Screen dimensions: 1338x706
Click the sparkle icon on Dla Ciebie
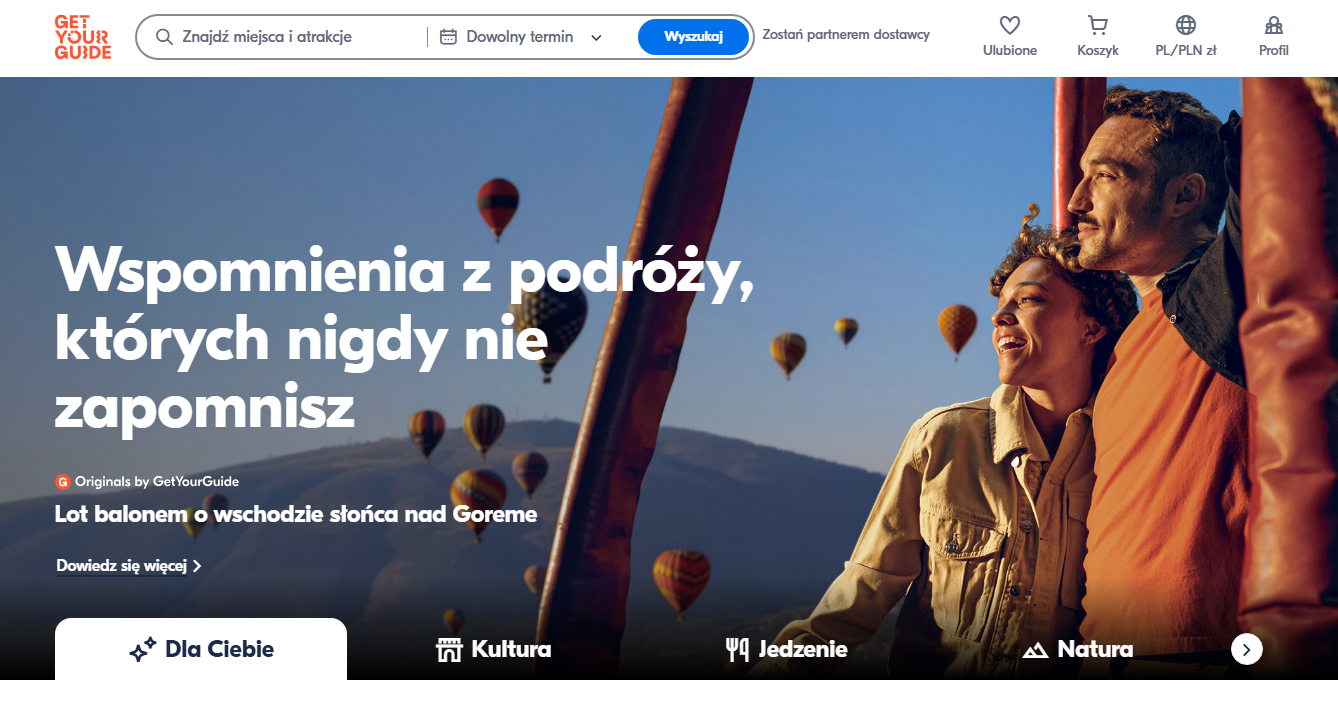(143, 650)
